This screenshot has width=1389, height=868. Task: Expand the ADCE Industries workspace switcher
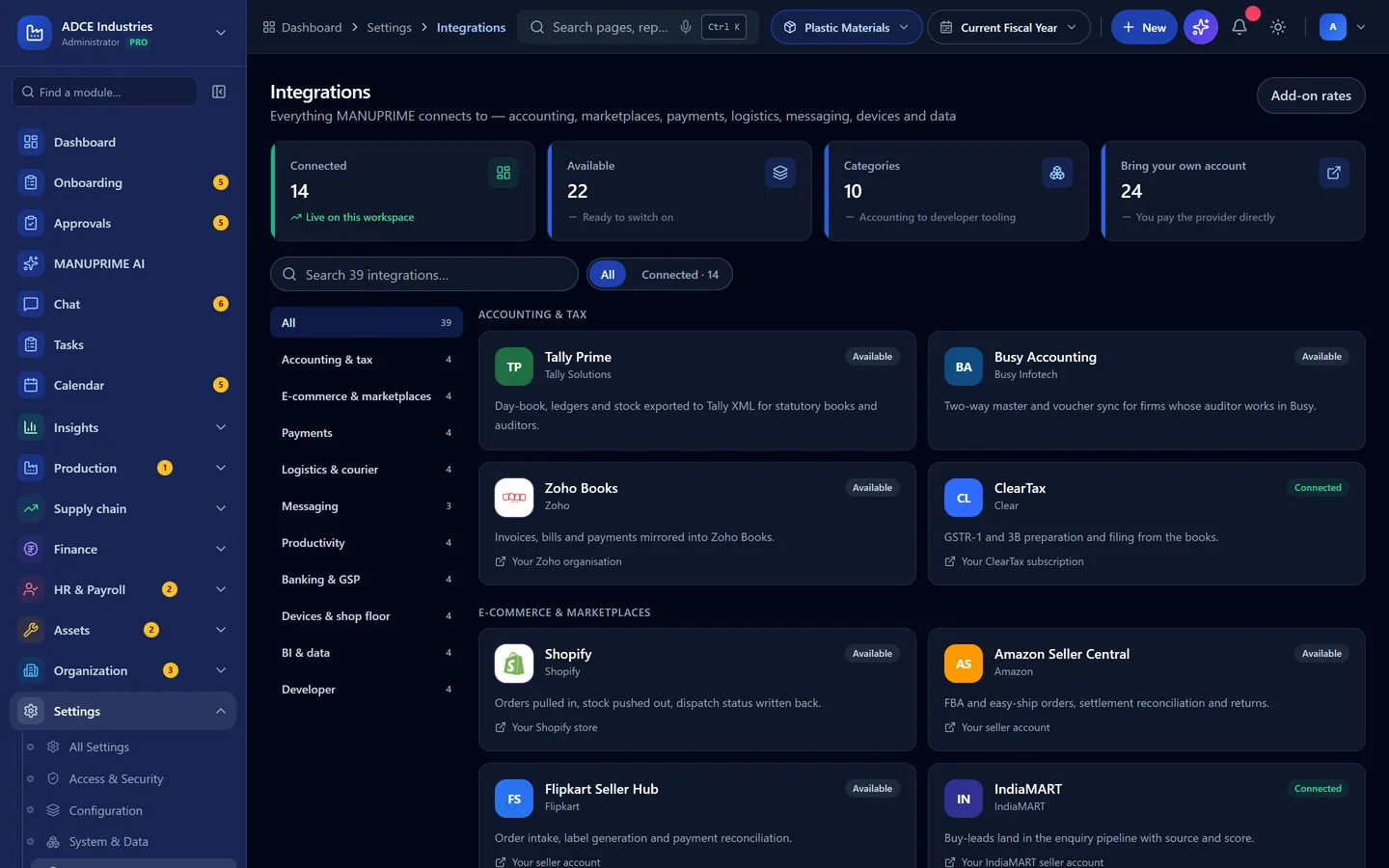[221, 33]
